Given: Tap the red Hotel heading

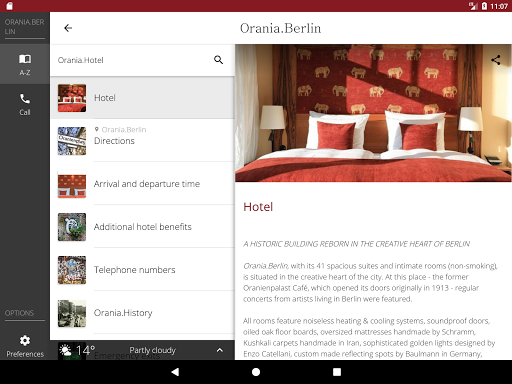Looking at the screenshot, I should click(258, 207).
